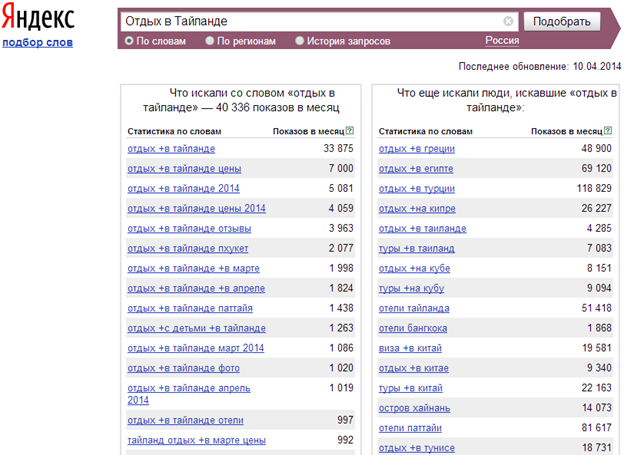Open help icon next to right Показов в месяц
The image size is (624, 455).
tap(608, 131)
